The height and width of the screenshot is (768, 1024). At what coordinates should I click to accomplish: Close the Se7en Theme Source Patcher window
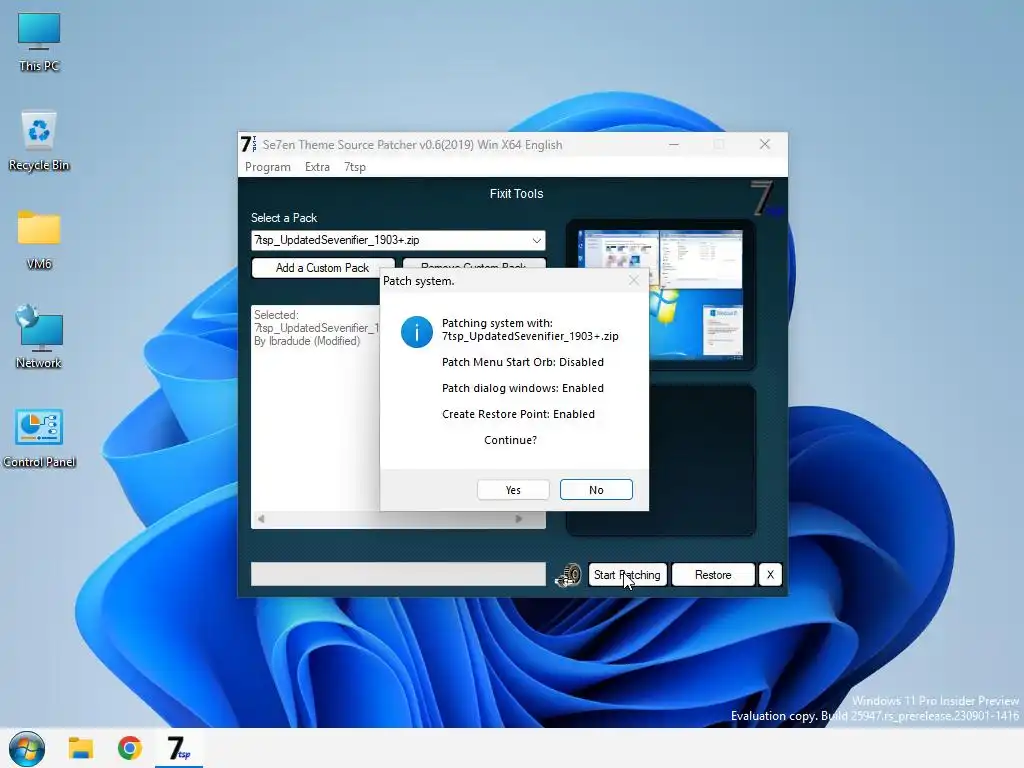click(765, 144)
